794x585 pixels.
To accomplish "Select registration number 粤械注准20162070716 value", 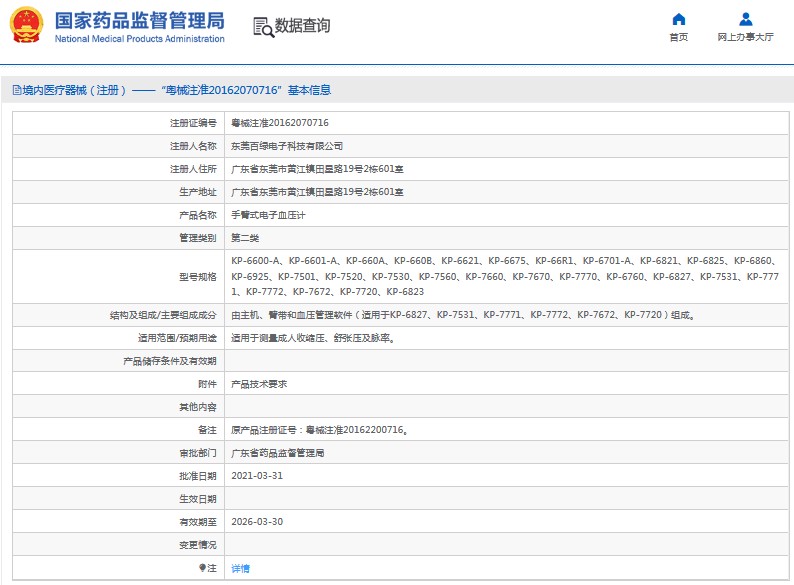I will tap(280, 123).
